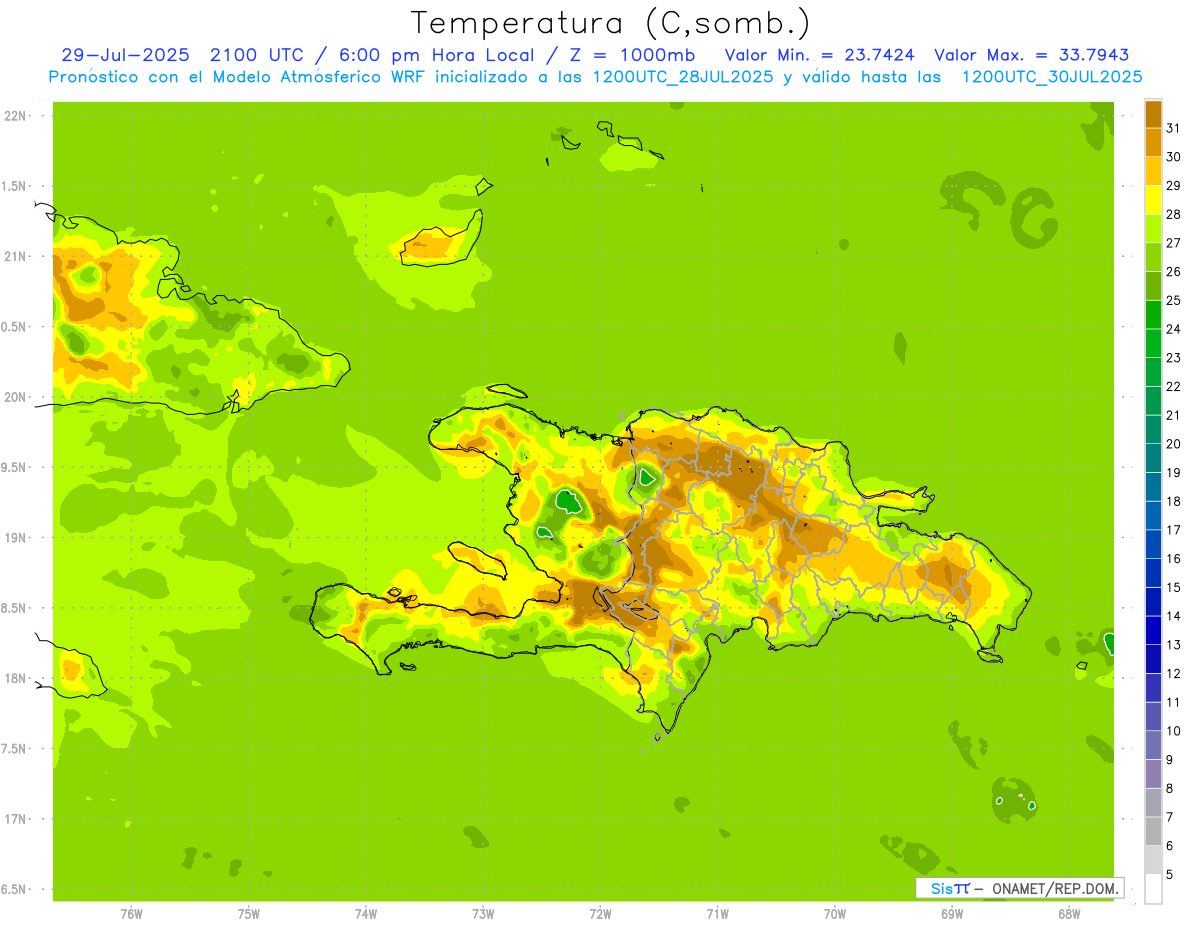Viewport: 1200px width, 927px height.
Task: Click the 21N latitude axis label
Action: pyautogui.click(x=14, y=256)
